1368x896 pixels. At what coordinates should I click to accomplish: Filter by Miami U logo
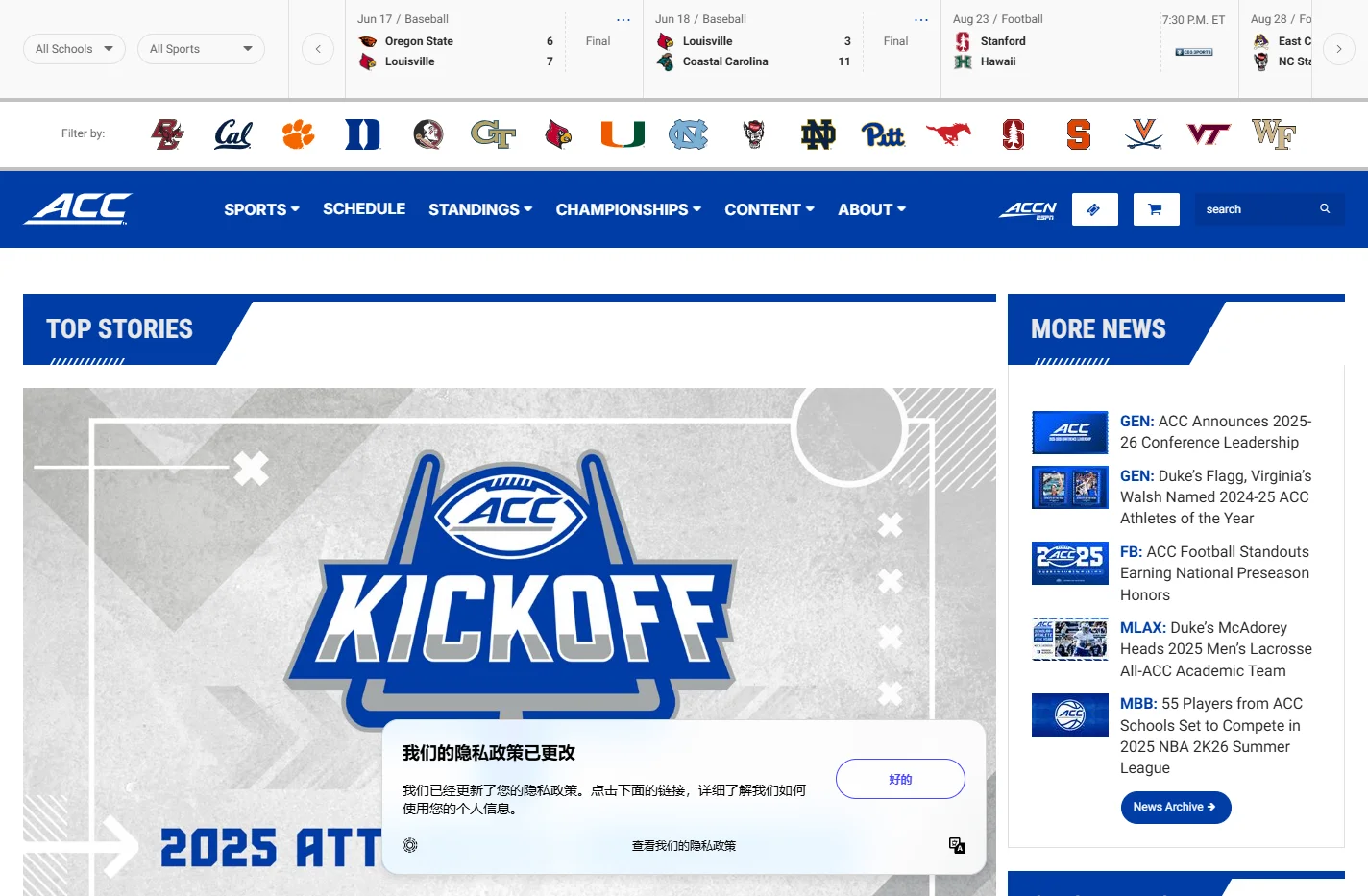tap(623, 134)
